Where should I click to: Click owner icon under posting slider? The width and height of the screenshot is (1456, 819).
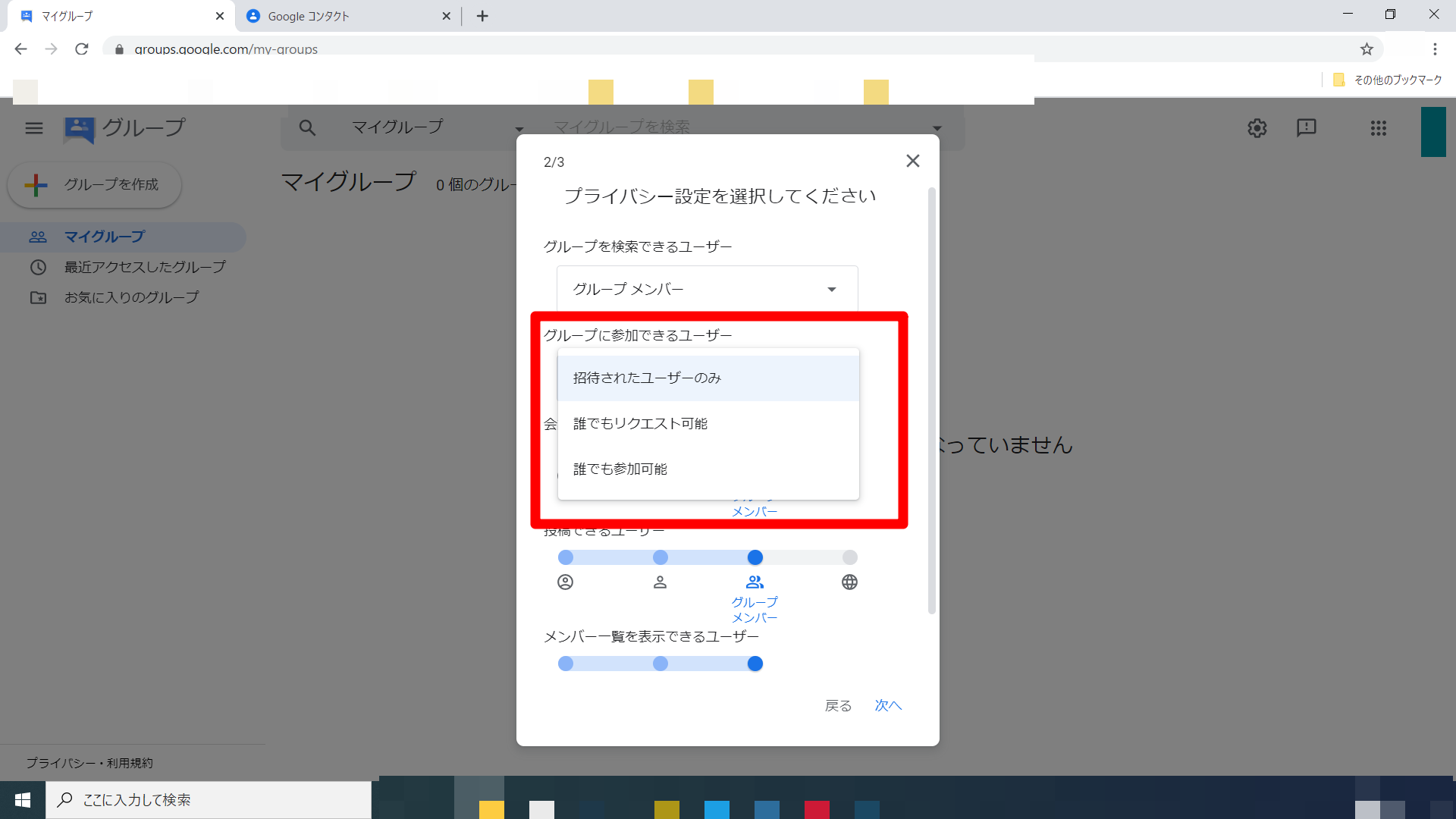coord(566,582)
